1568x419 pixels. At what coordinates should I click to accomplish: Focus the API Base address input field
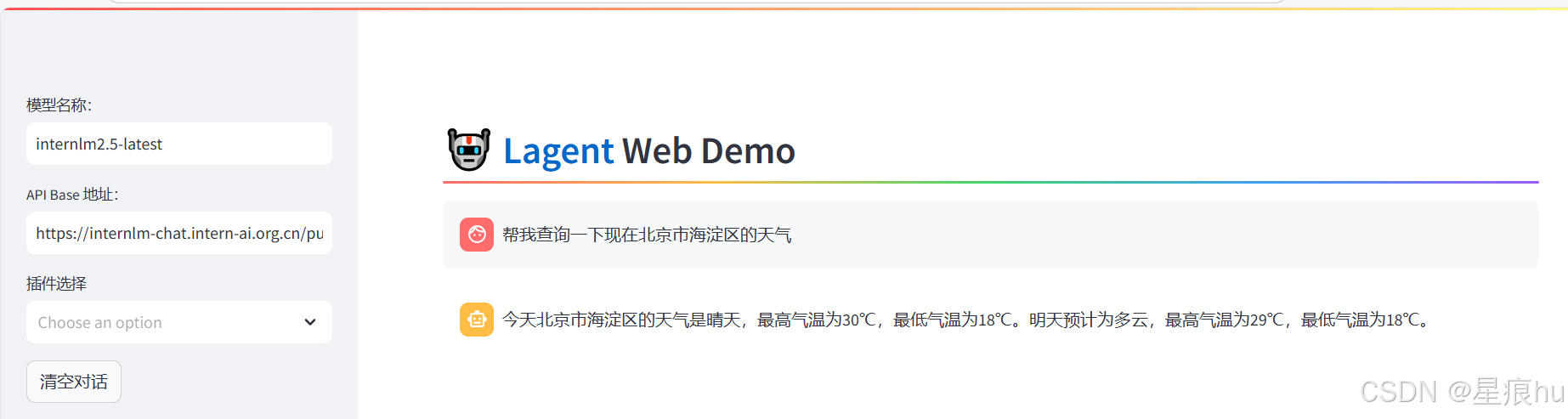coord(179,233)
